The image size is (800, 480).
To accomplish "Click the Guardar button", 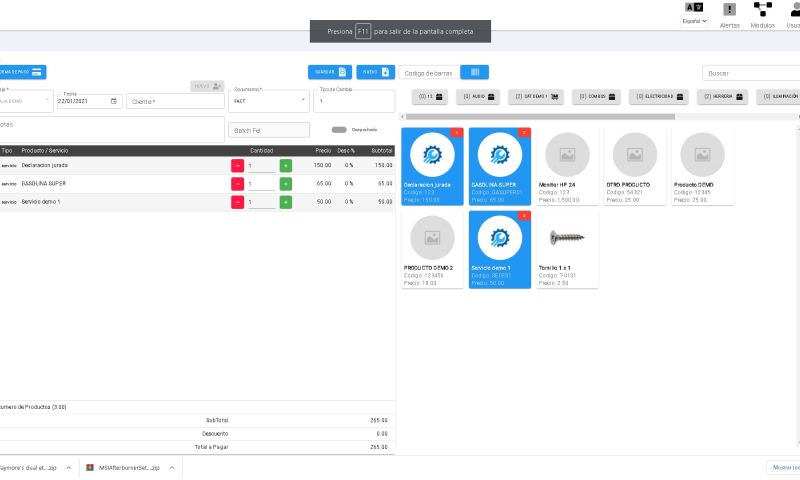I will click(x=329, y=72).
